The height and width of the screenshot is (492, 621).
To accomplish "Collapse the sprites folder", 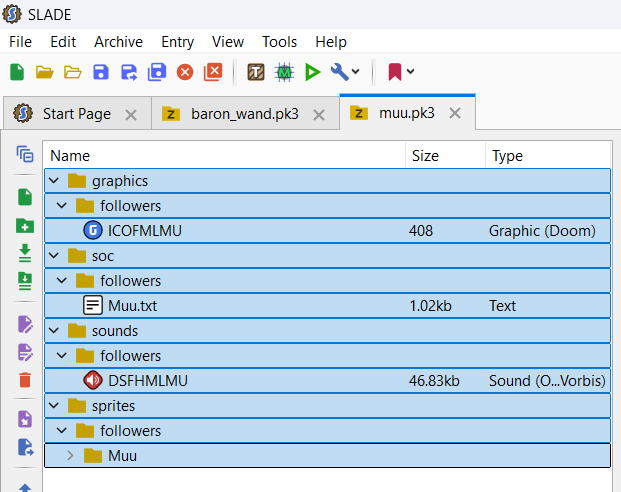I will (54, 406).
